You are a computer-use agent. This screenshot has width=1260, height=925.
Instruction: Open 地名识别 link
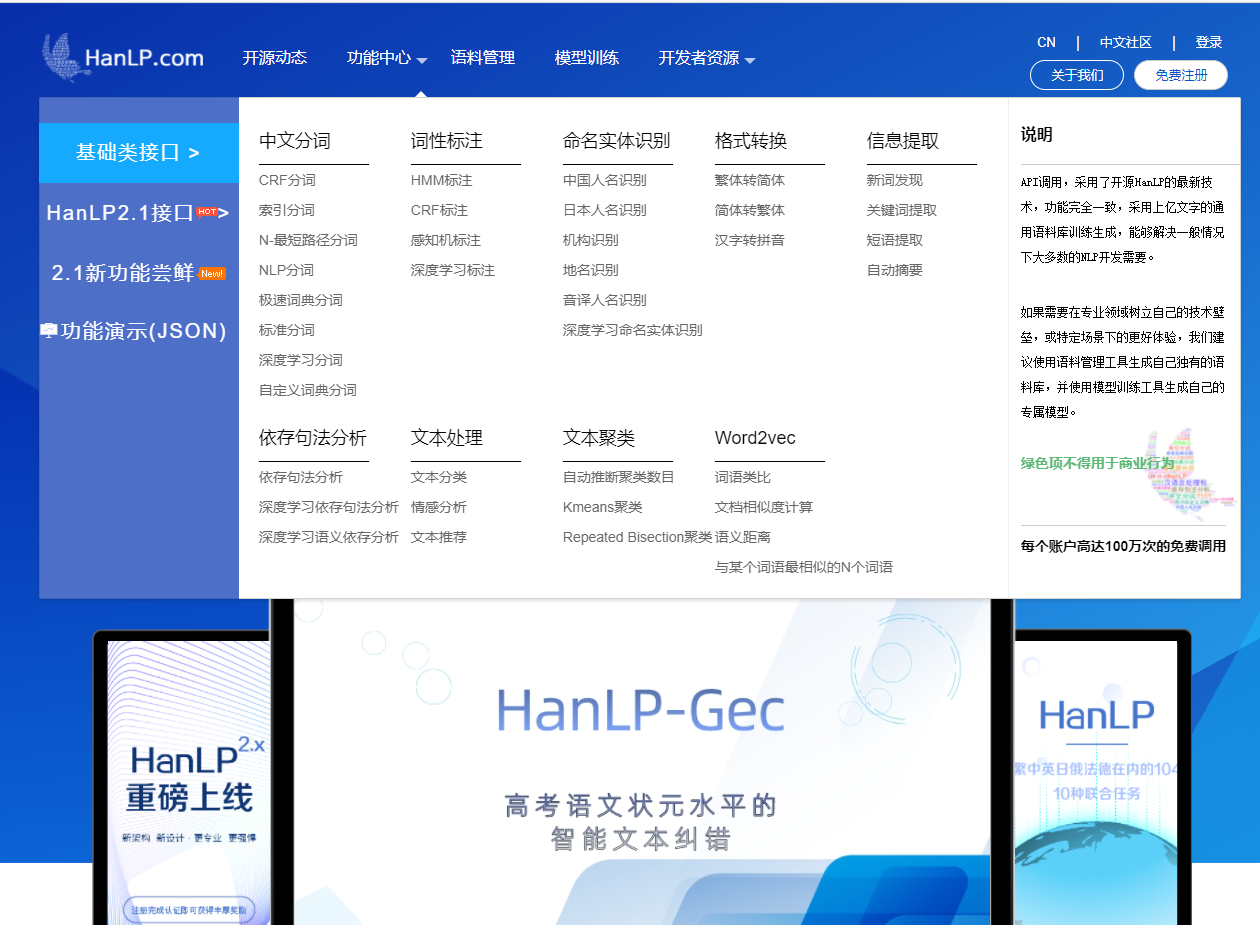pyautogui.click(x=591, y=270)
